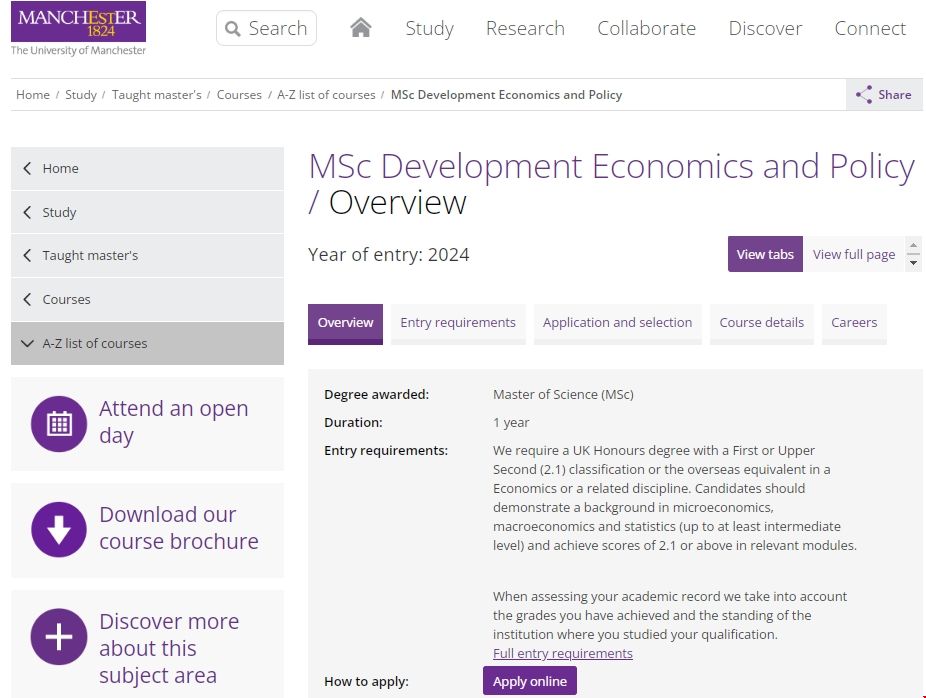Click the download arrow brochure icon
Viewport: 926px width, 698px height.
point(59,529)
